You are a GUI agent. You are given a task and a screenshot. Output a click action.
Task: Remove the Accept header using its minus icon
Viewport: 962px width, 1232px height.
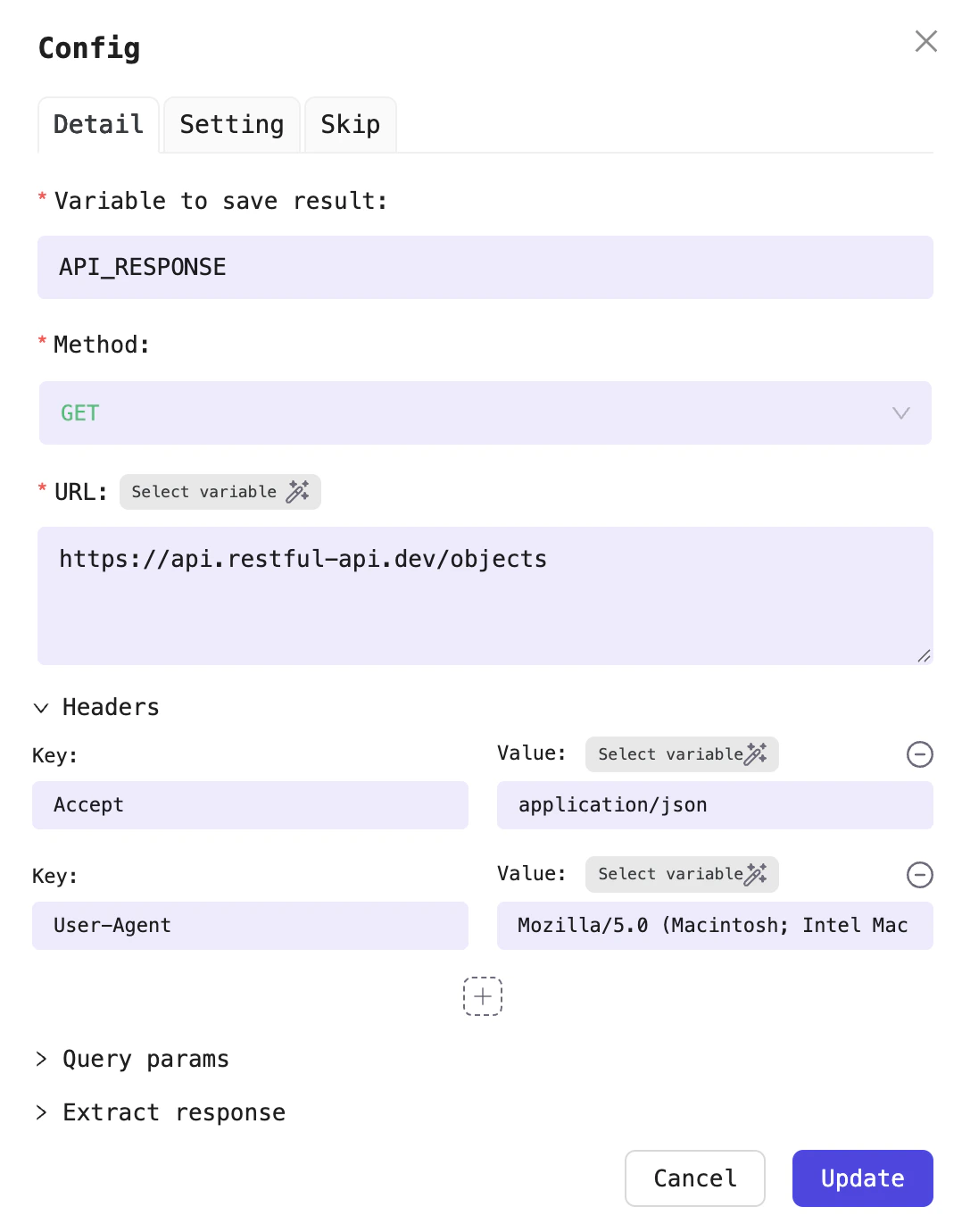(x=920, y=754)
